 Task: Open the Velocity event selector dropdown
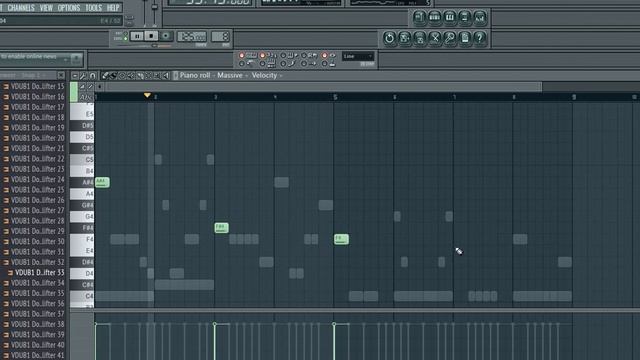[267, 76]
